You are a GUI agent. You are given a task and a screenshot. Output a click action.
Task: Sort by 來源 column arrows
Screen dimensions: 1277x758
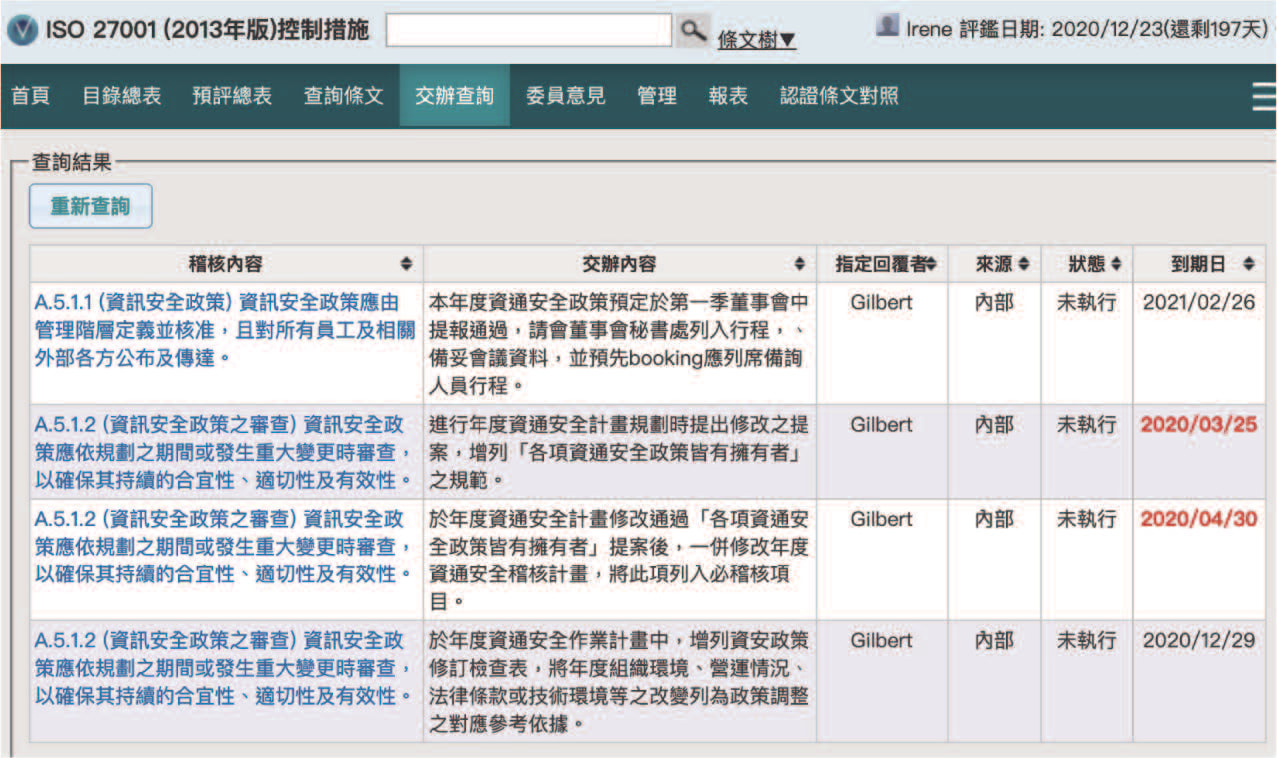[x=1023, y=264]
